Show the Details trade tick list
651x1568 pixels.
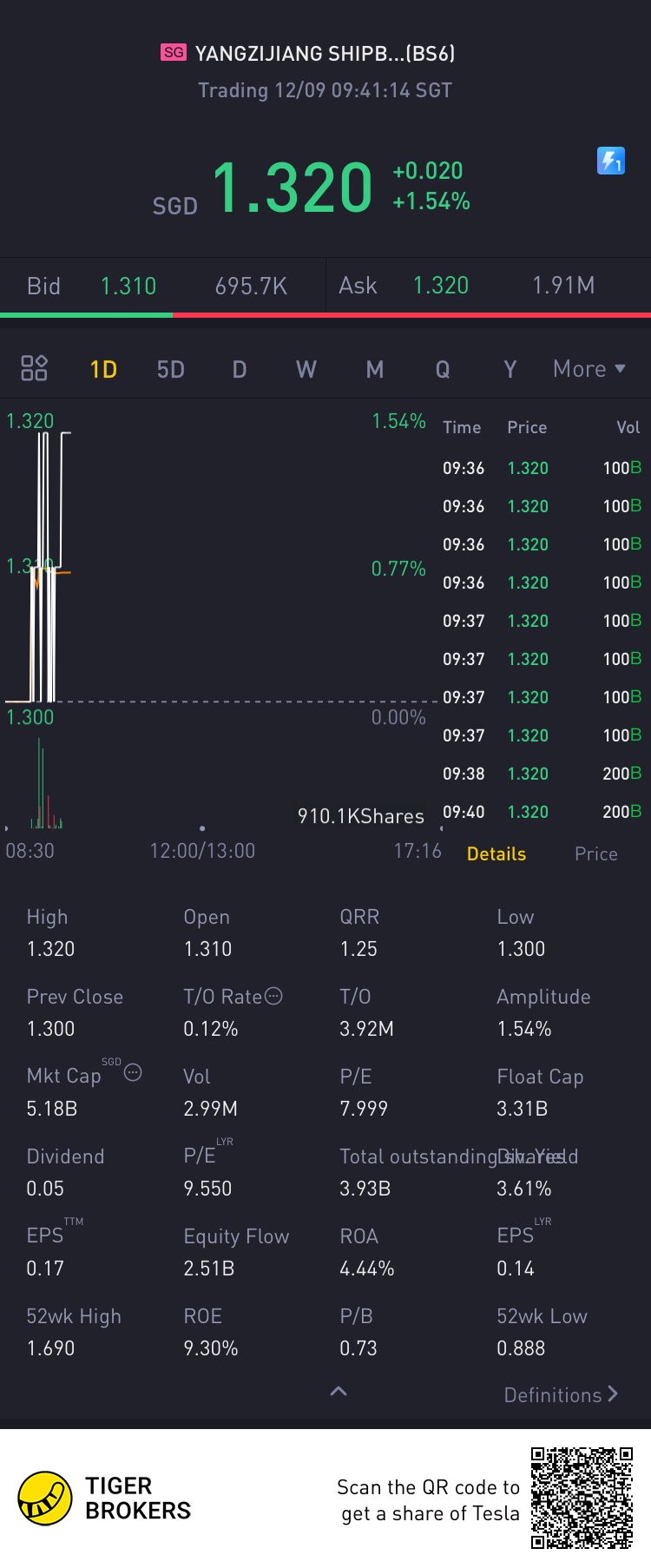pyautogui.click(x=496, y=853)
